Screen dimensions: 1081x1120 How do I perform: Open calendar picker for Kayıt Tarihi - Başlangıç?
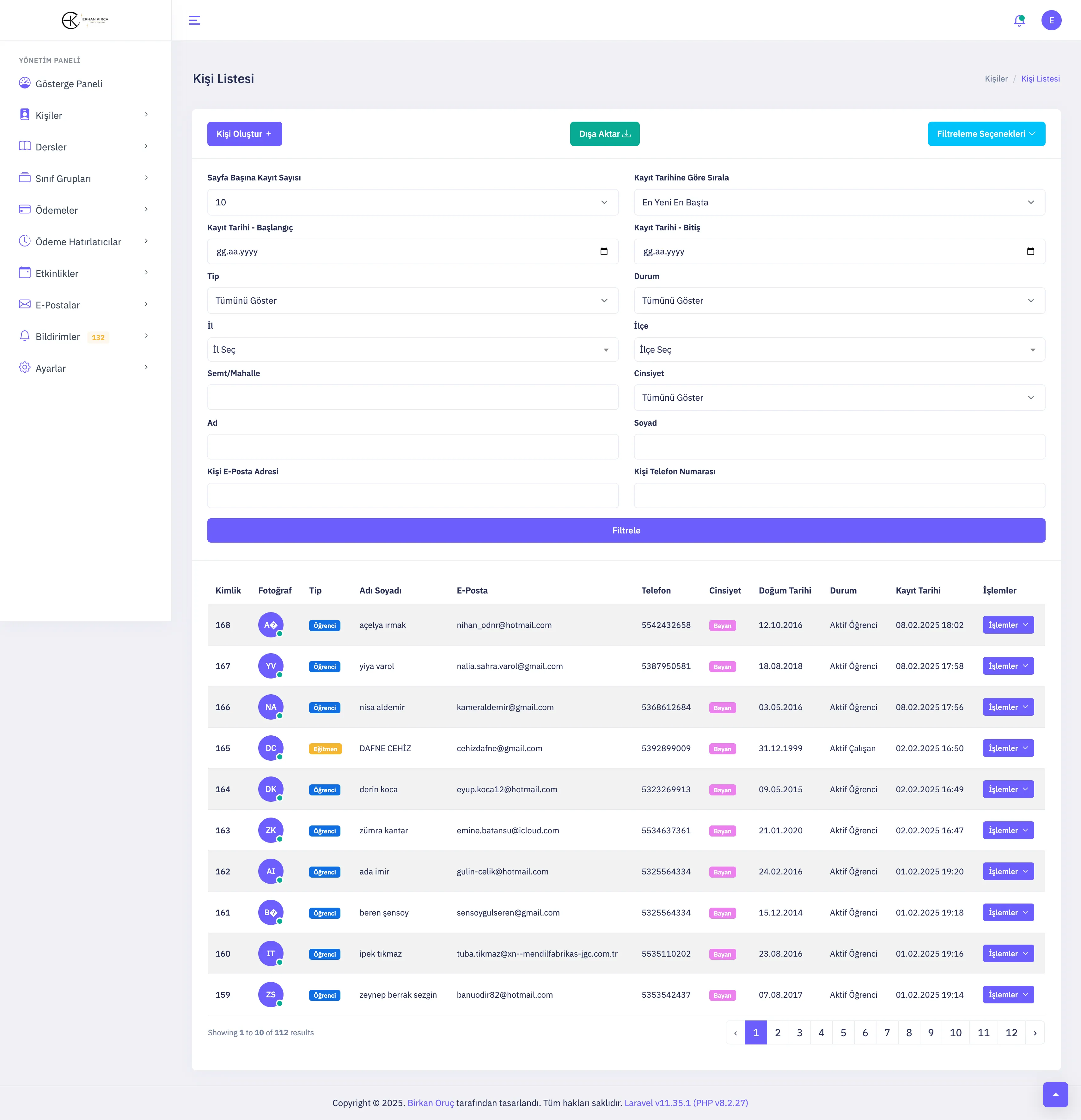click(604, 252)
